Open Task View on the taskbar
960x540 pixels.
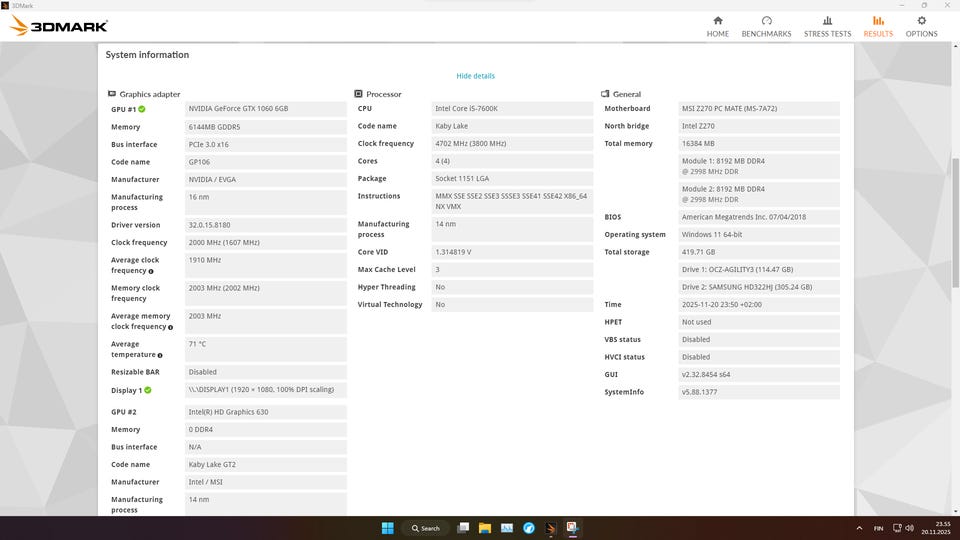pyautogui.click(x=463, y=528)
